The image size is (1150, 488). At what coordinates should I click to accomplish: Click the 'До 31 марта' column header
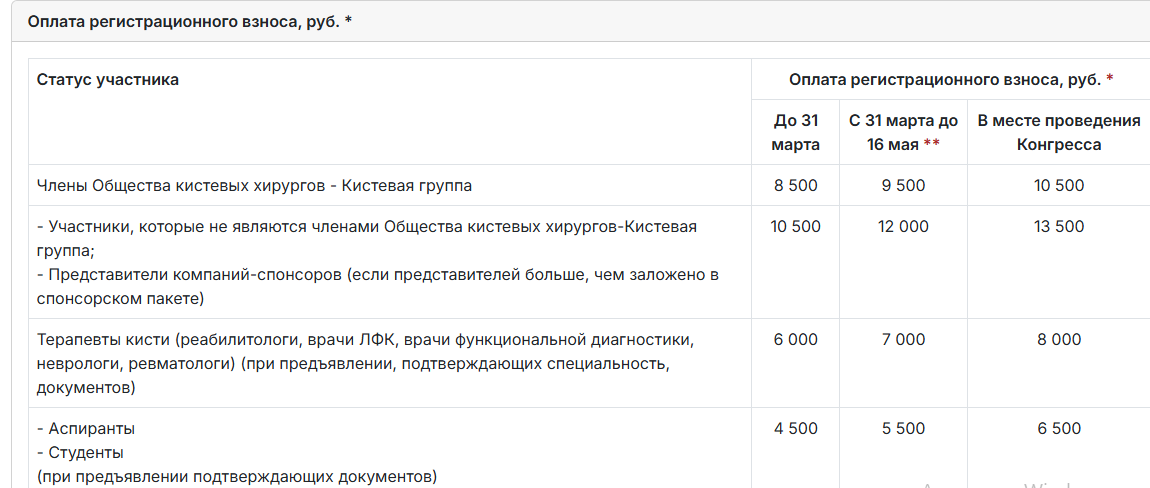pyautogui.click(x=795, y=132)
